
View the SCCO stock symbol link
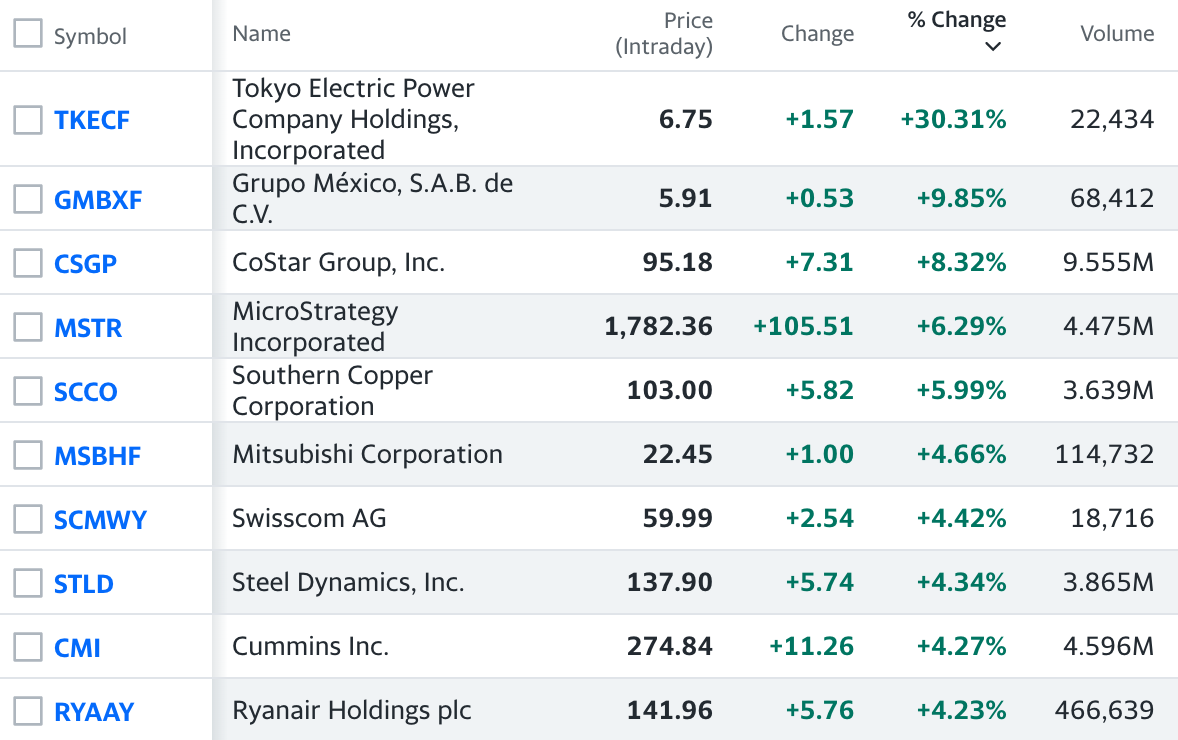coord(86,392)
